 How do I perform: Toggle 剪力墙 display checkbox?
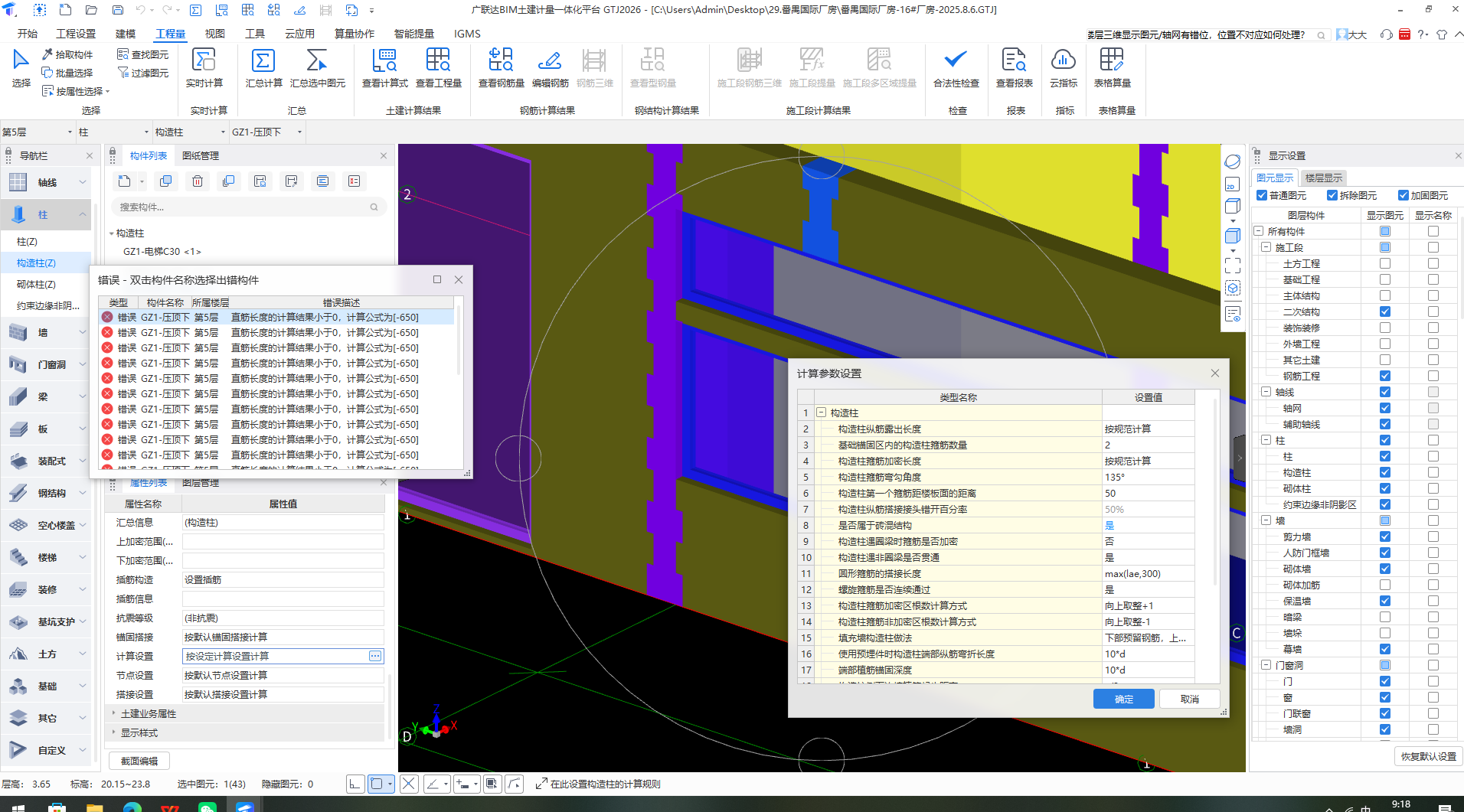[x=1384, y=536]
